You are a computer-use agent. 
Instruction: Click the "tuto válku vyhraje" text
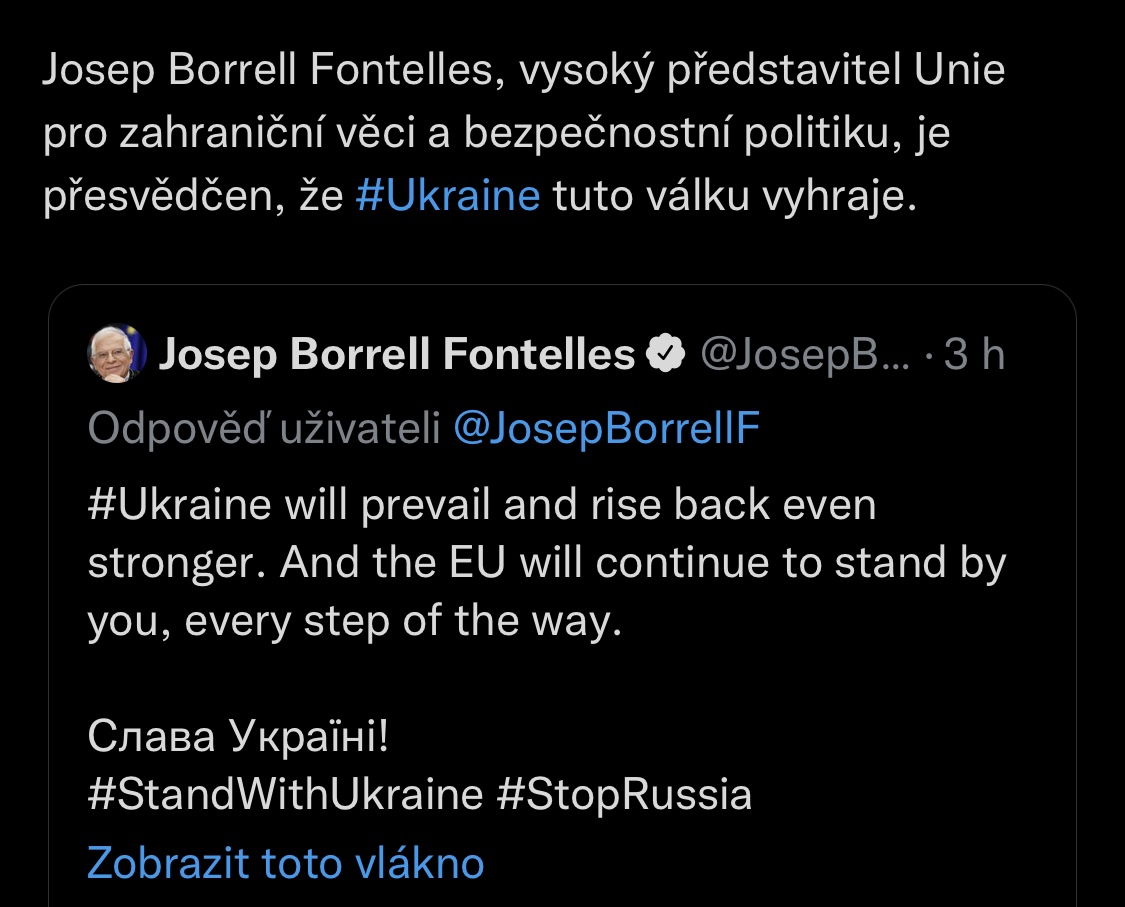pos(732,195)
